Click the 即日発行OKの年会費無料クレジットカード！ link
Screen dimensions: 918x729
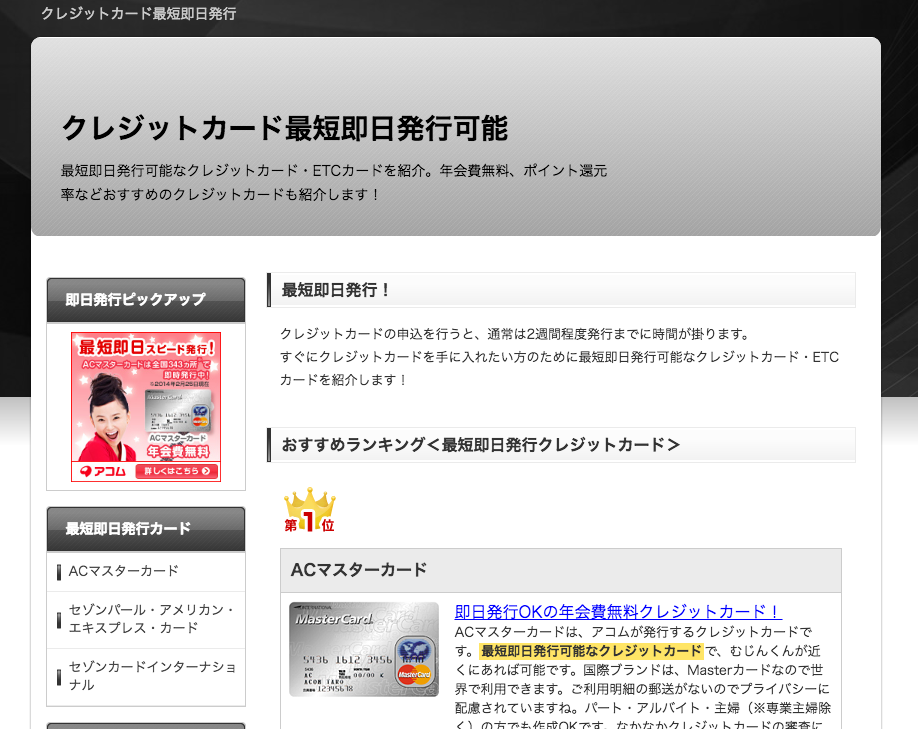[x=618, y=612]
